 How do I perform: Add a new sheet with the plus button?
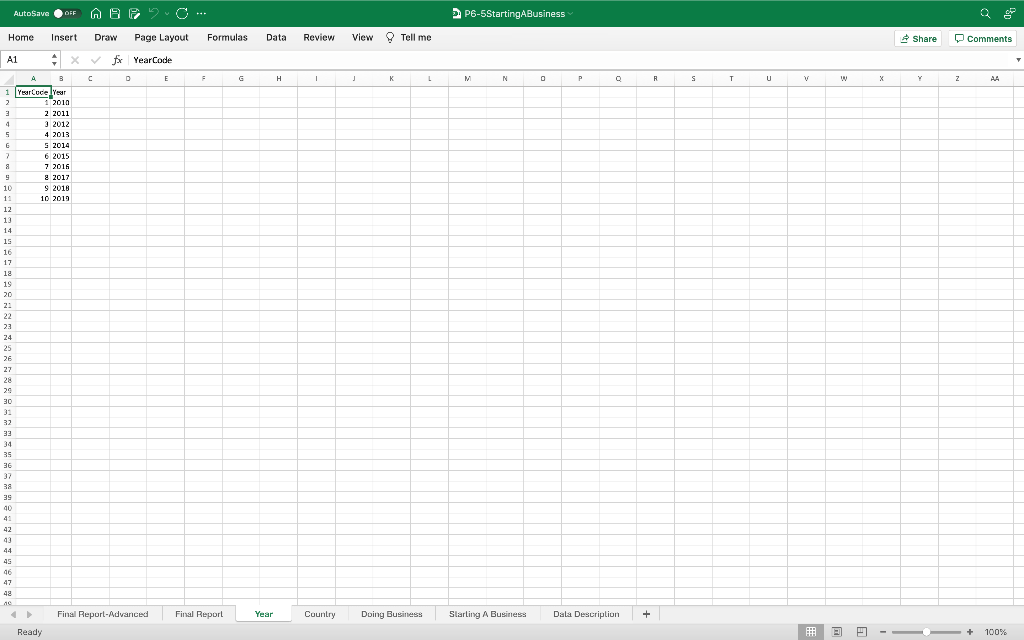tap(646, 613)
